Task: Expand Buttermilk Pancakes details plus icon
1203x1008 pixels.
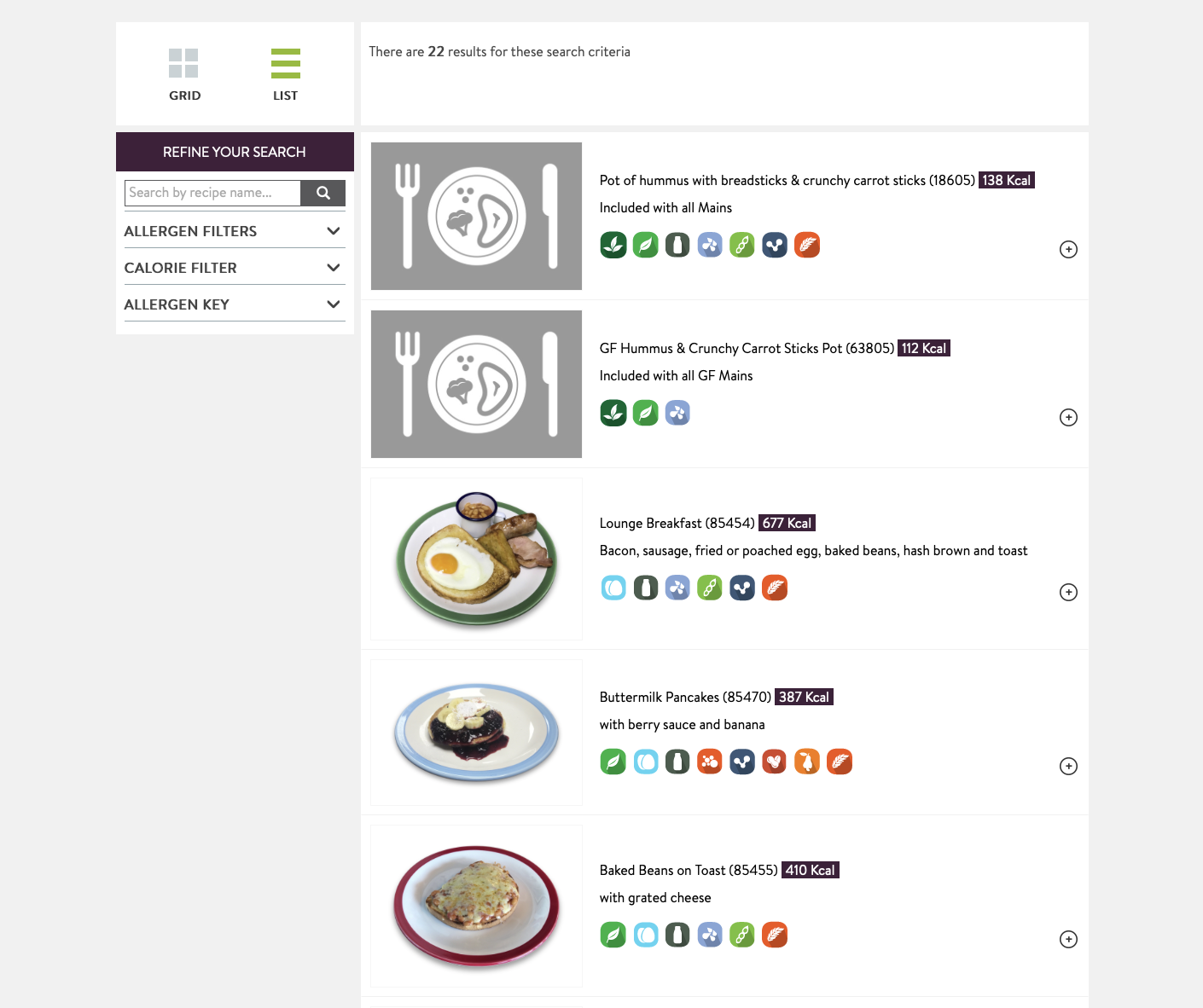Action: tap(1068, 766)
